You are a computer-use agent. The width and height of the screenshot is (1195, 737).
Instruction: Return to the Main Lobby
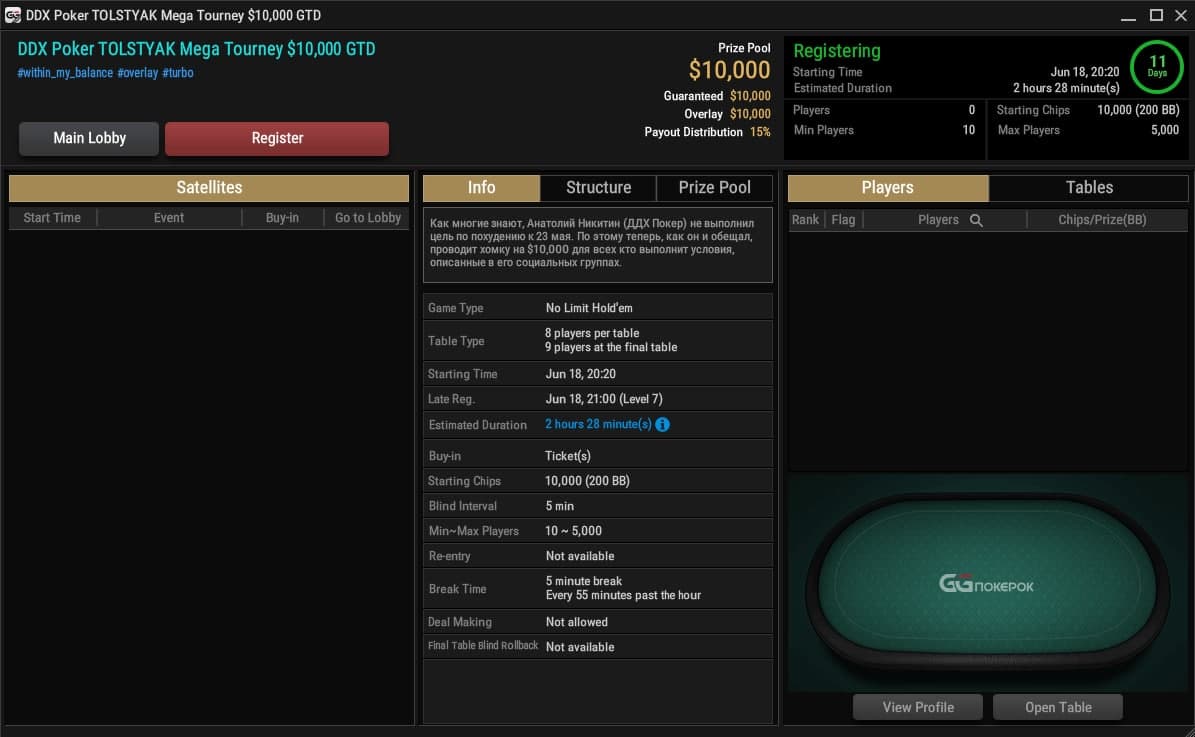click(89, 138)
